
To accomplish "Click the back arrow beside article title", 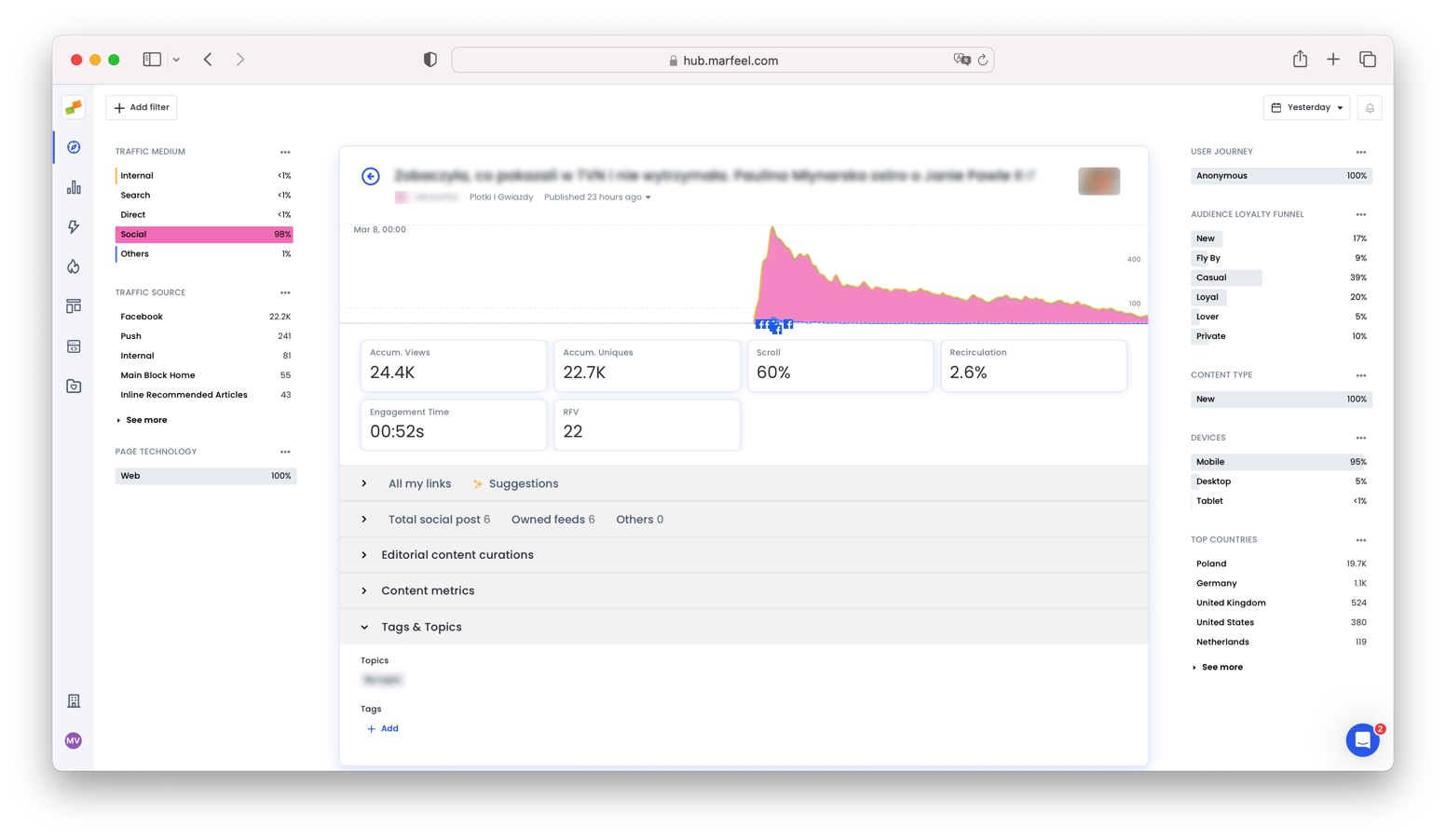I will [371, 176].
